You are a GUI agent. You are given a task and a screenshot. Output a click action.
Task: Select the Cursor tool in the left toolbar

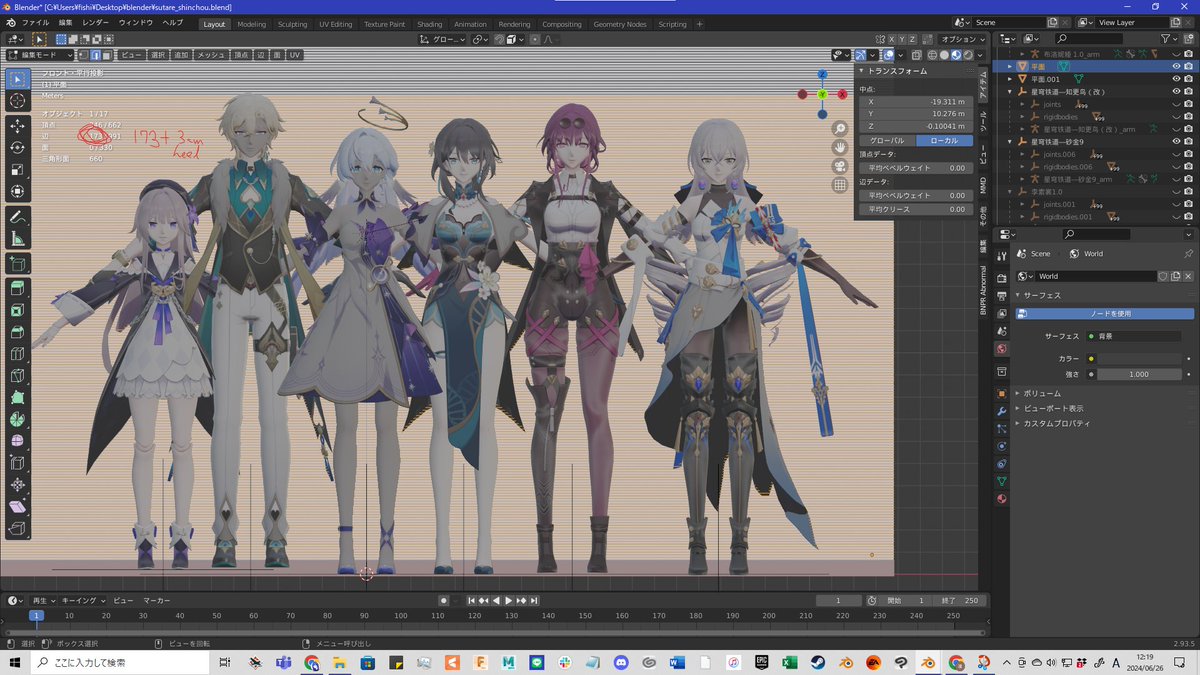[x=18, y=101]
